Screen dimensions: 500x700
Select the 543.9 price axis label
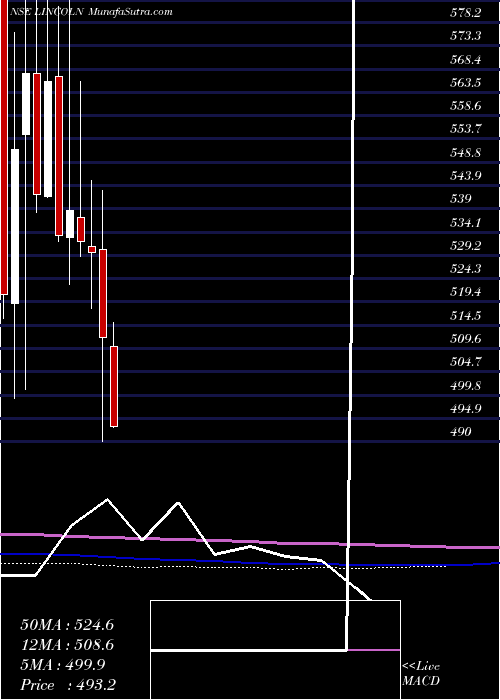tap(466, 176)
